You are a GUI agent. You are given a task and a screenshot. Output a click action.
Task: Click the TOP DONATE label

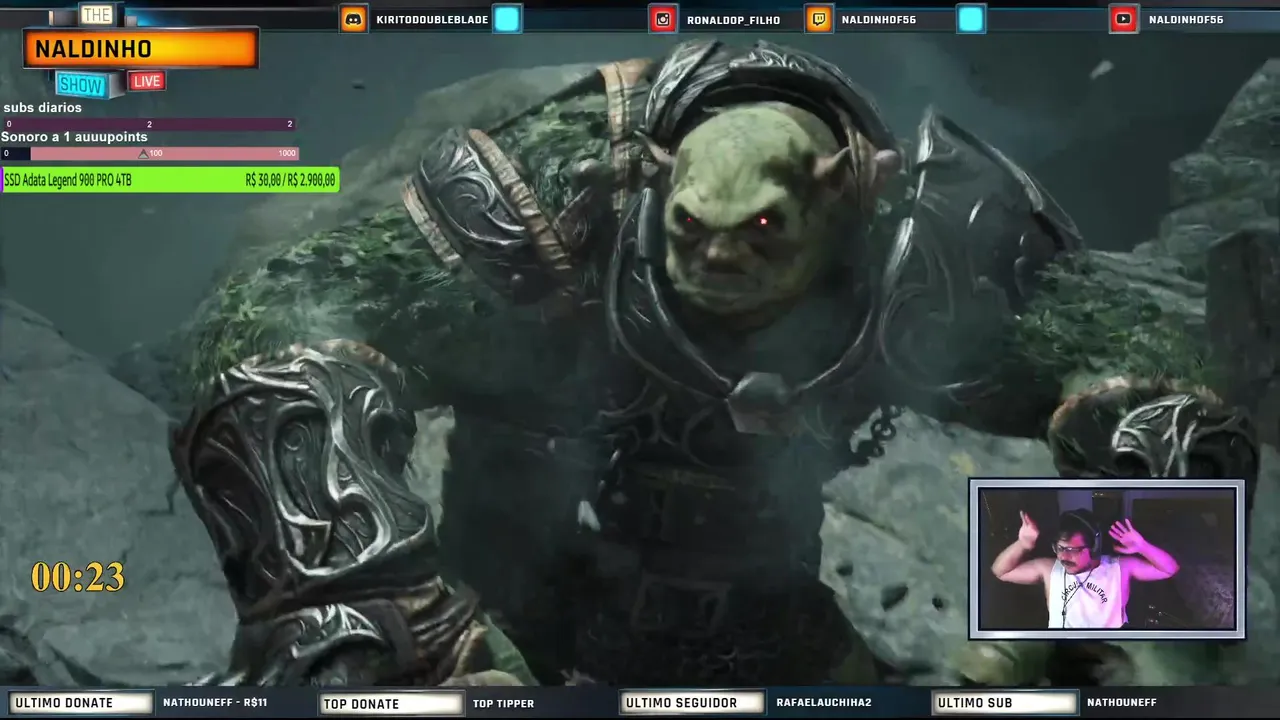point(391,703)
